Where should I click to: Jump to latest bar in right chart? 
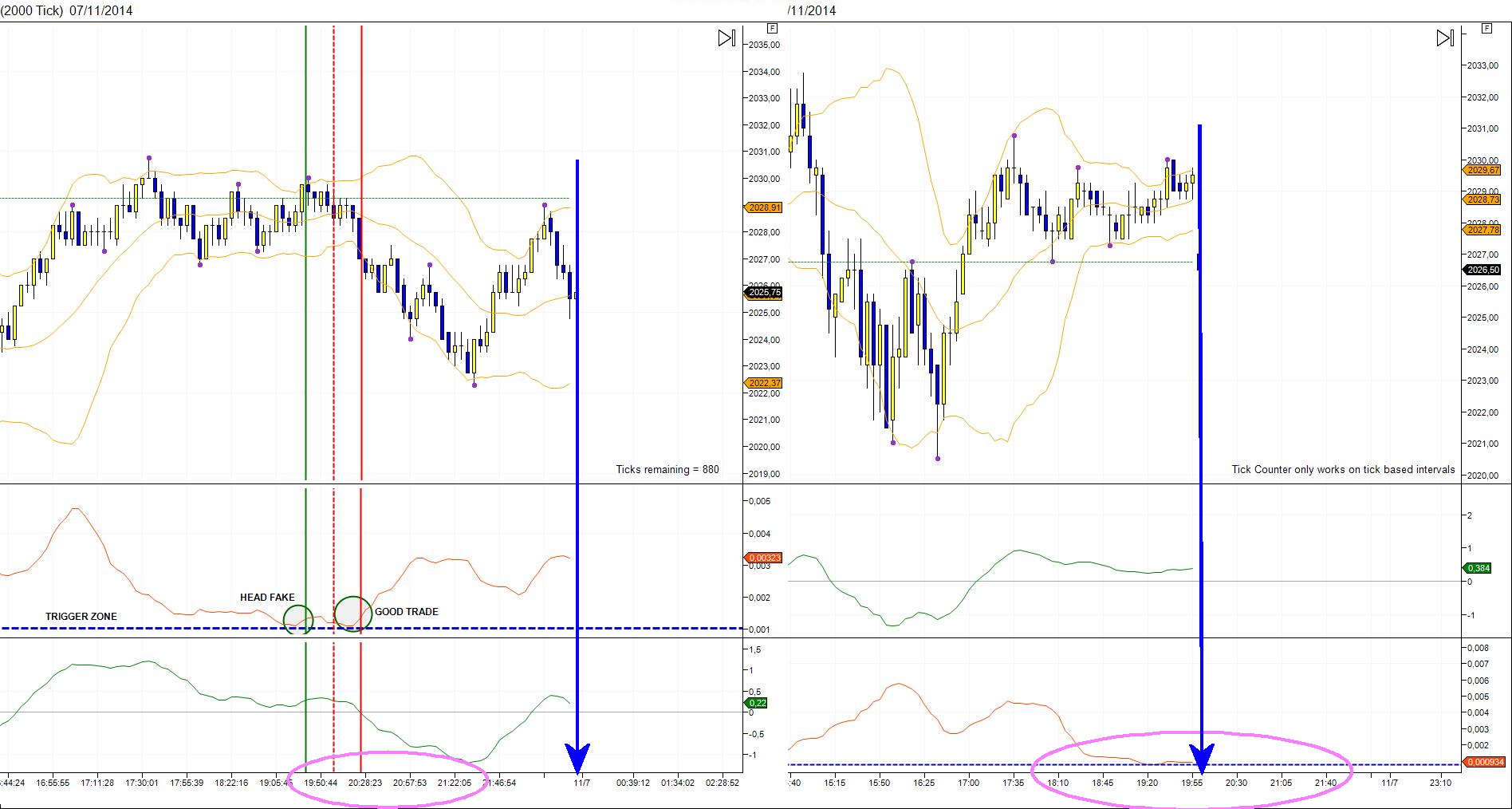tap(1445, 37)
